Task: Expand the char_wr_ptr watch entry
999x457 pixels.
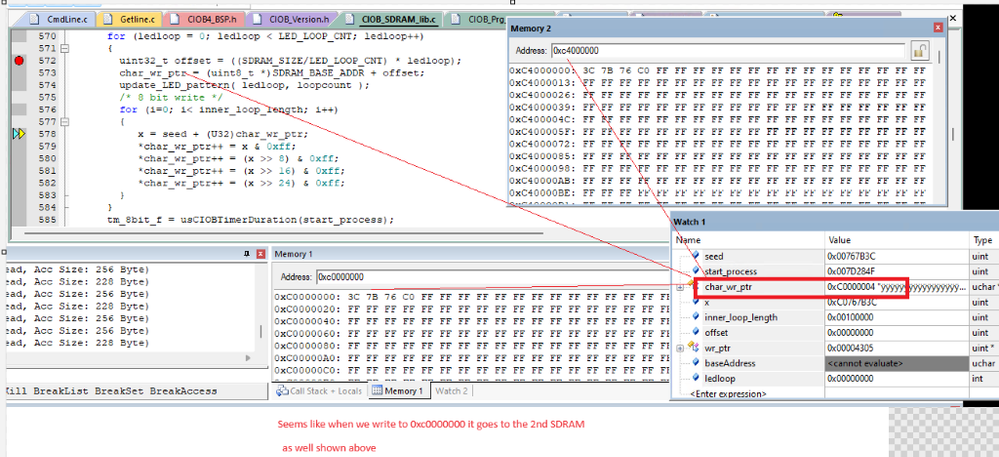Action: (x=680, y=287)
